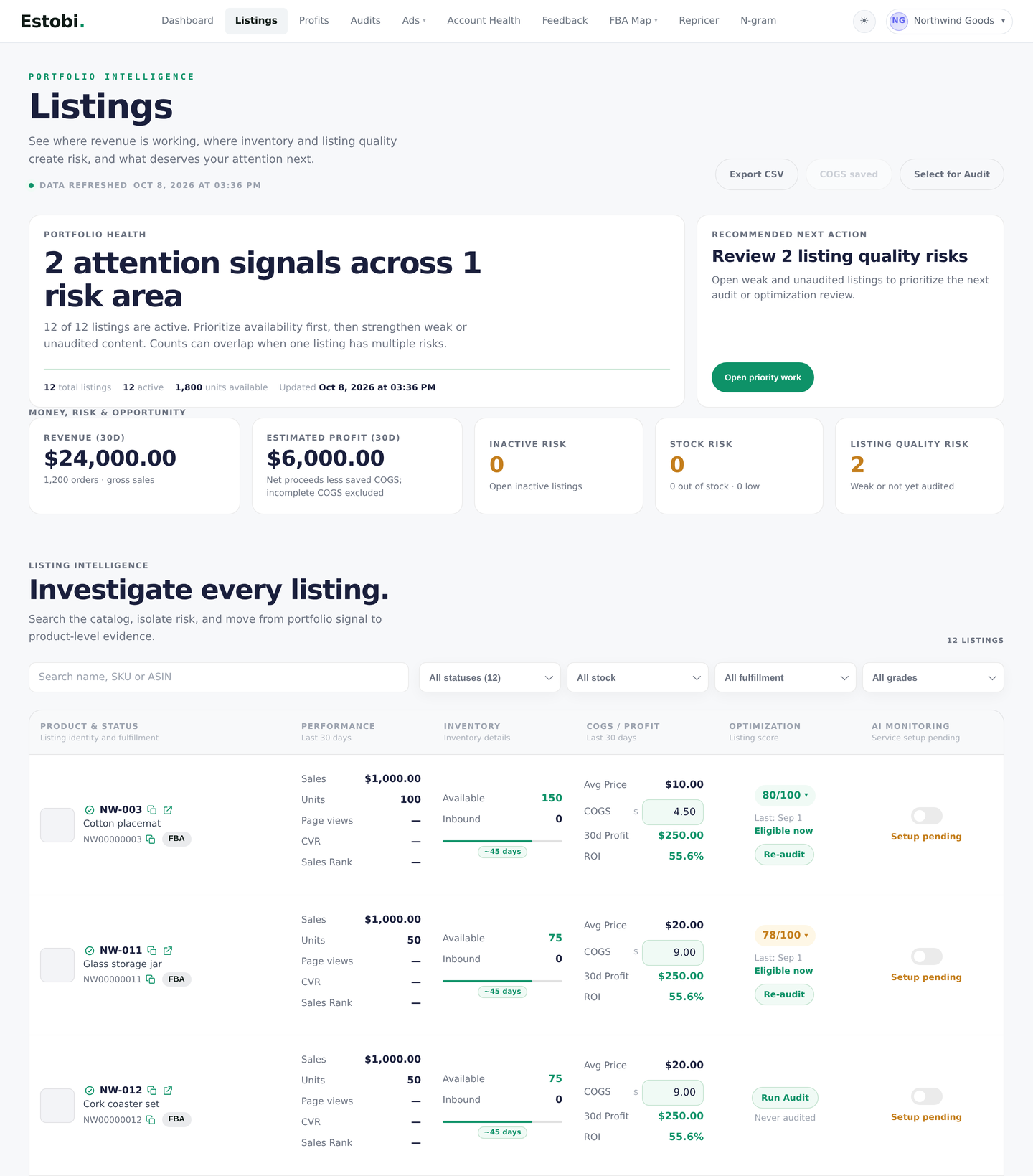Enable AI monitoring for Cork coaster set
1033x1176 pixels.
[926, 1096]
